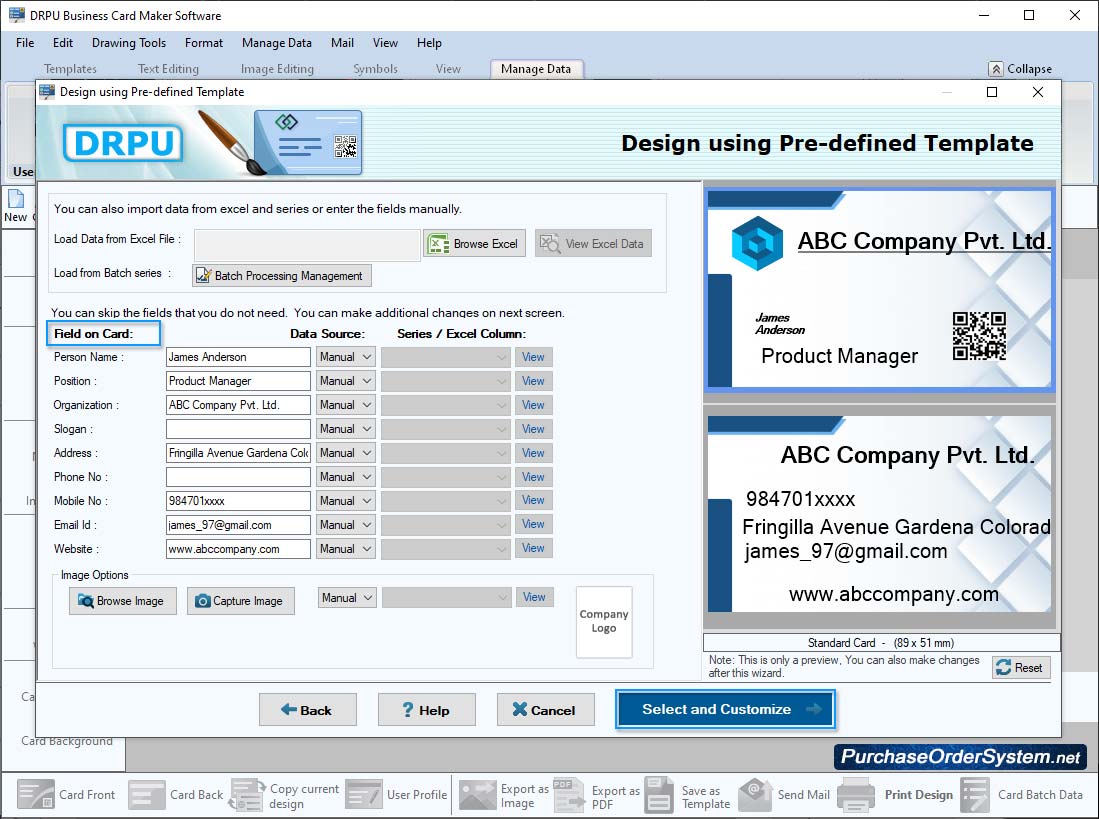Click the Card Front icon
1099x819 pixels.
click(36, 794)
